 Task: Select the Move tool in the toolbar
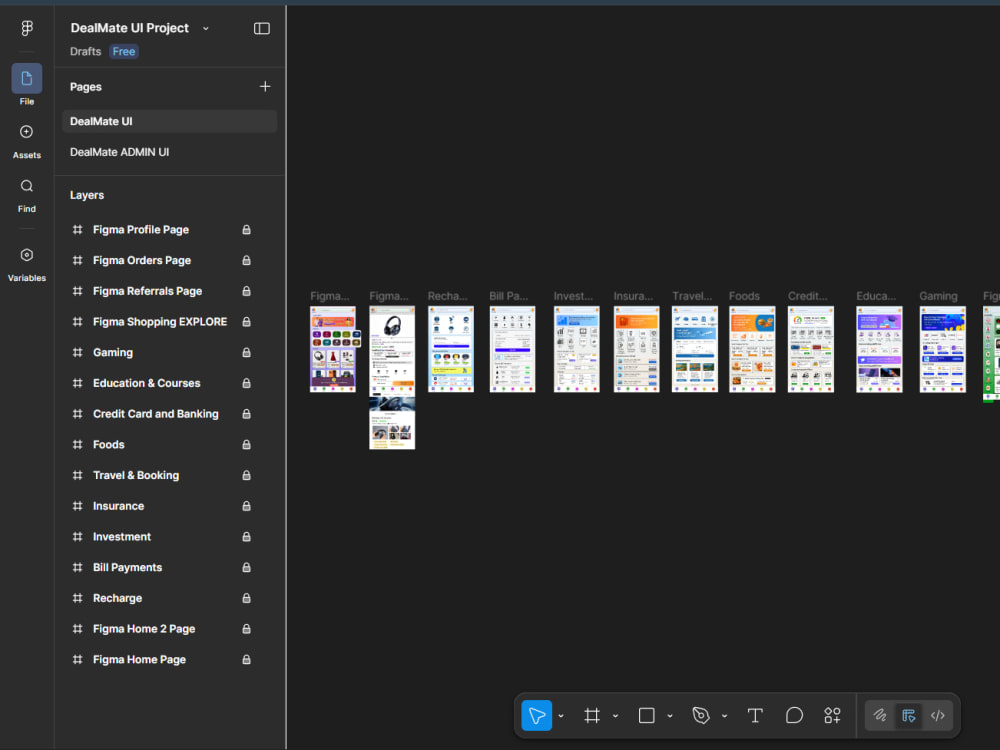point(537,716)
